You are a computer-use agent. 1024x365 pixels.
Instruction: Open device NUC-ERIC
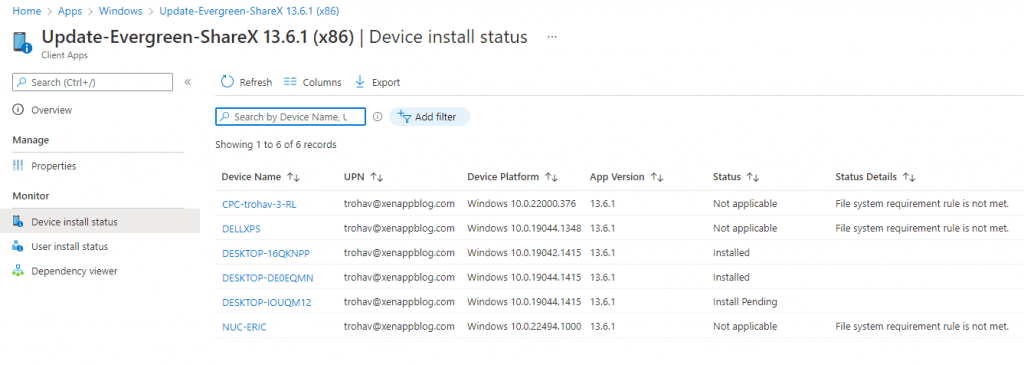(244, 327)
